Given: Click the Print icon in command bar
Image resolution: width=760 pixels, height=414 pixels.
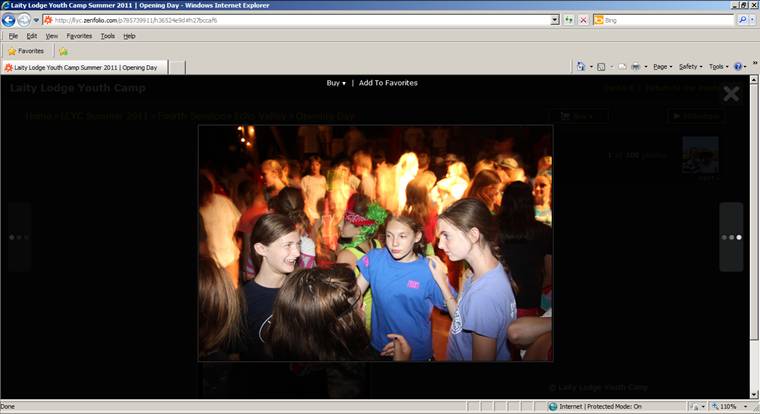Looking at the screenshot, I should (635, 67).
